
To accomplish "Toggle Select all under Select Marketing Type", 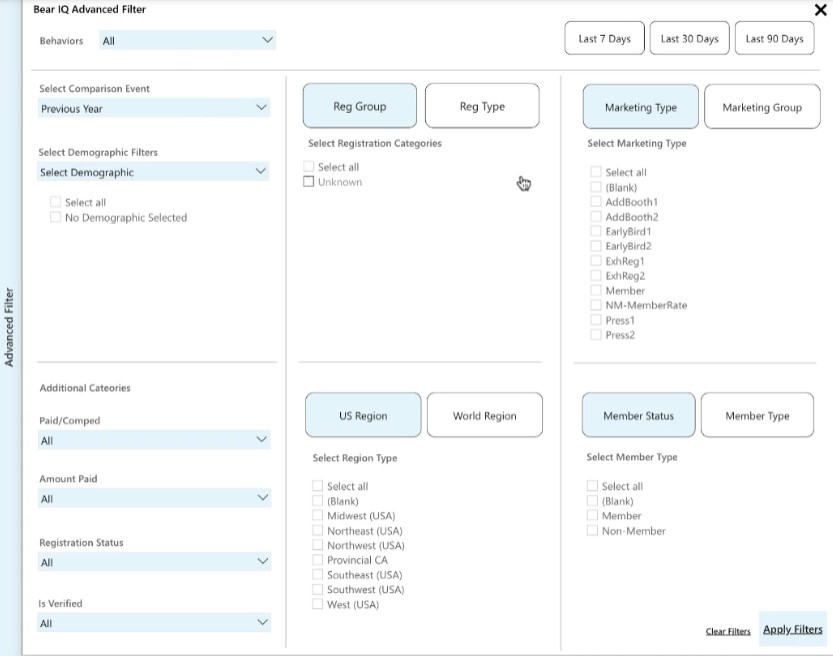I will (x=596, y=172).
